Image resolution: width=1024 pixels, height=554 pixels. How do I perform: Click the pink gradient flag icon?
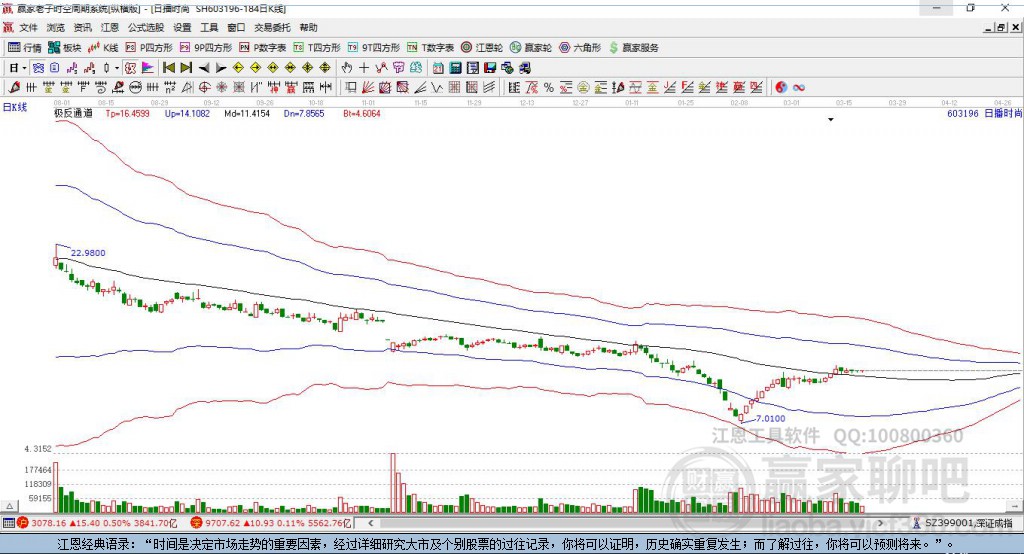[x=148, y=68]
